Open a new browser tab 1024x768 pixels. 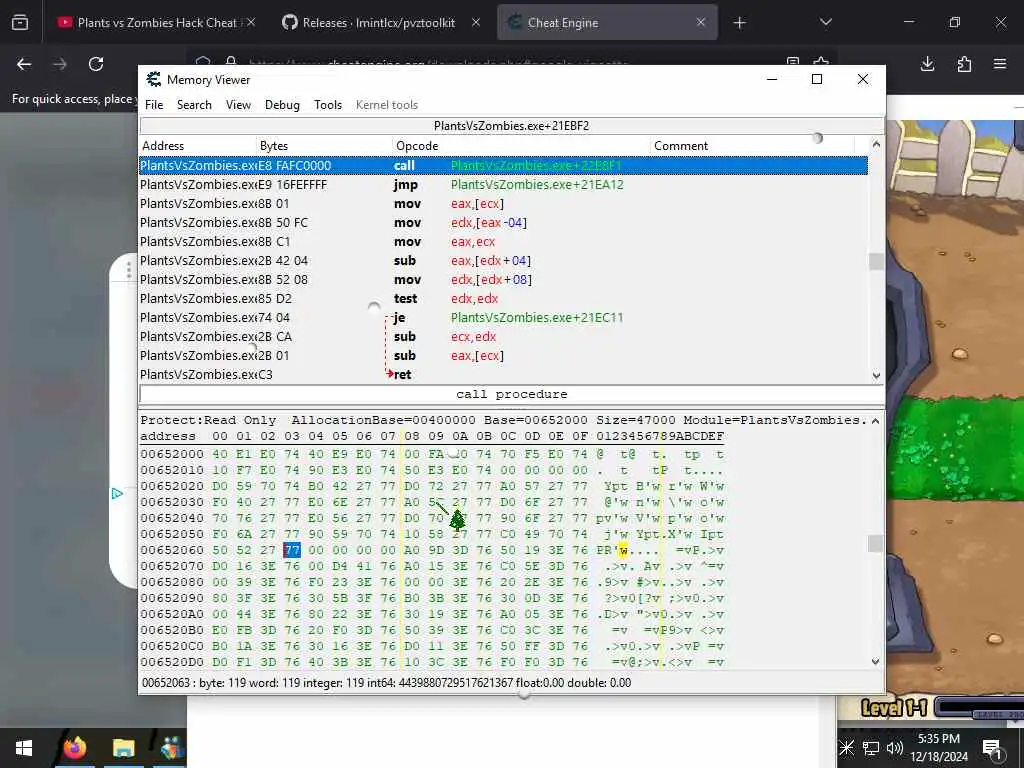tap(739, 23)
